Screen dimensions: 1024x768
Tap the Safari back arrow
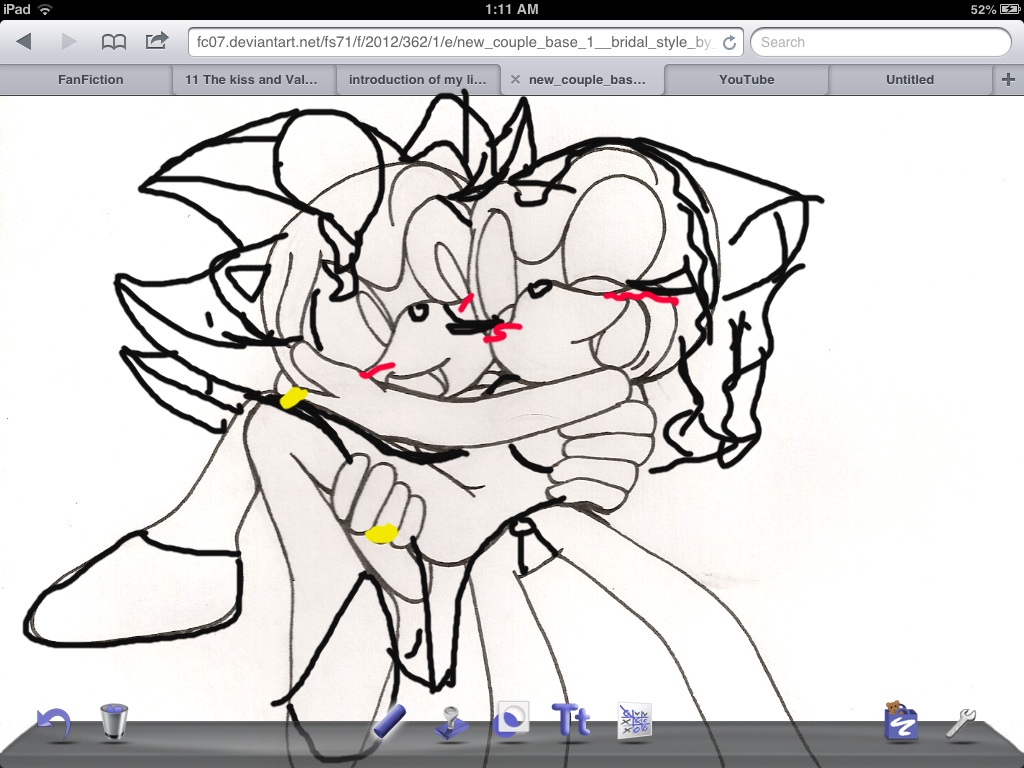click(24, 42)
